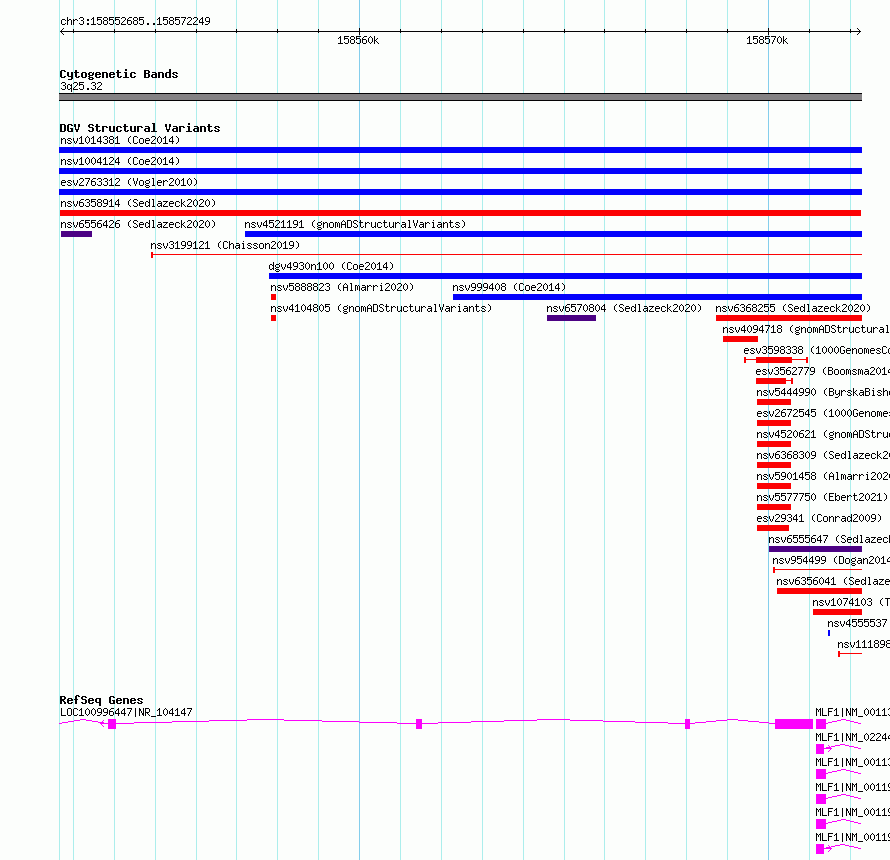Image resolution: width=890 pixels, height=860 pixels.
Task: Open the nsv4094718 variant label
Action: click(x=806, y=329)
